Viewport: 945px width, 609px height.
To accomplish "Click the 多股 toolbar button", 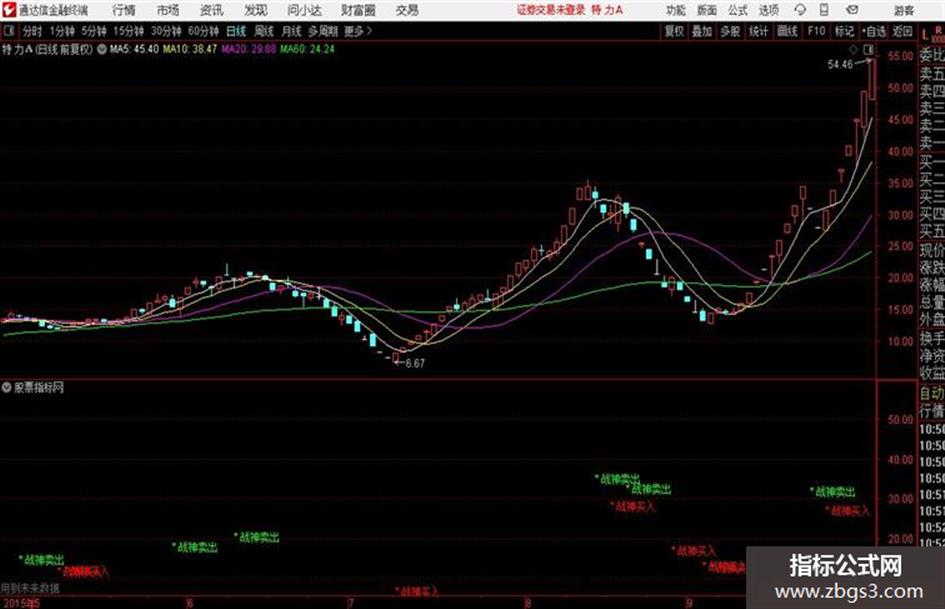I will coord(730,31).
